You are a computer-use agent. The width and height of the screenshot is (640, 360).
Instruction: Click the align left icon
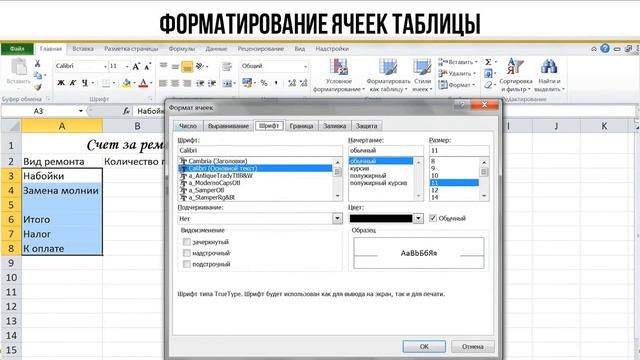[x=163, y=83]
